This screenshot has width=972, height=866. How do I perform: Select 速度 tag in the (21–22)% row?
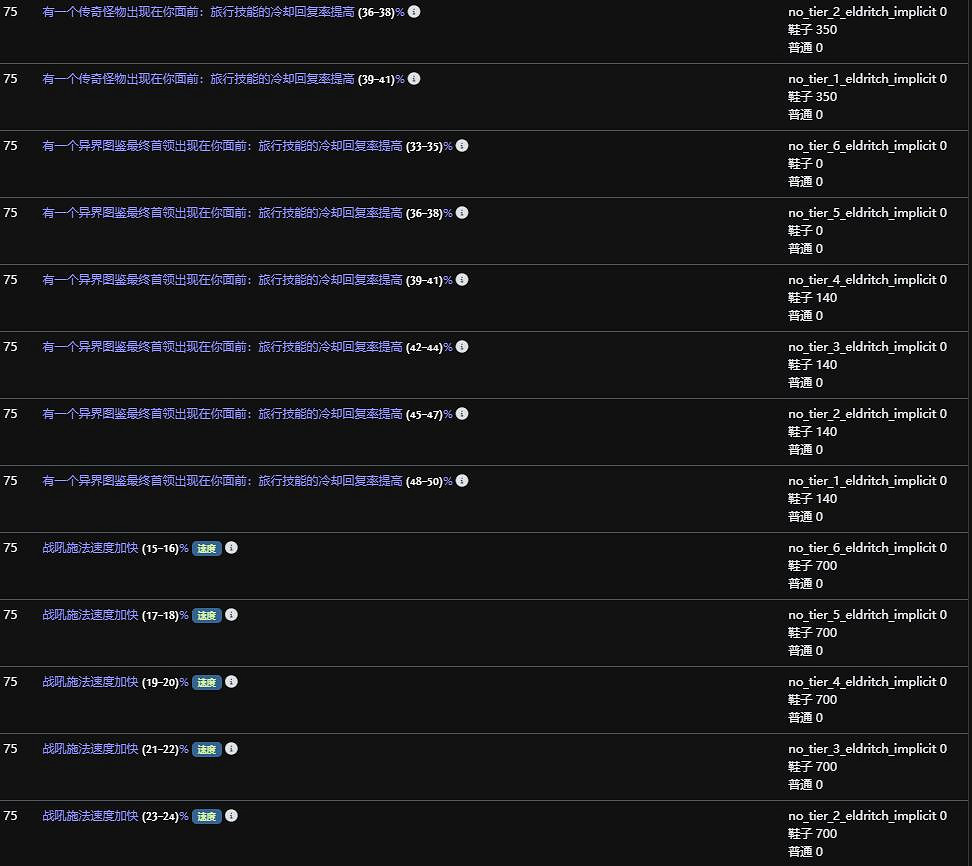coord(206,750)
